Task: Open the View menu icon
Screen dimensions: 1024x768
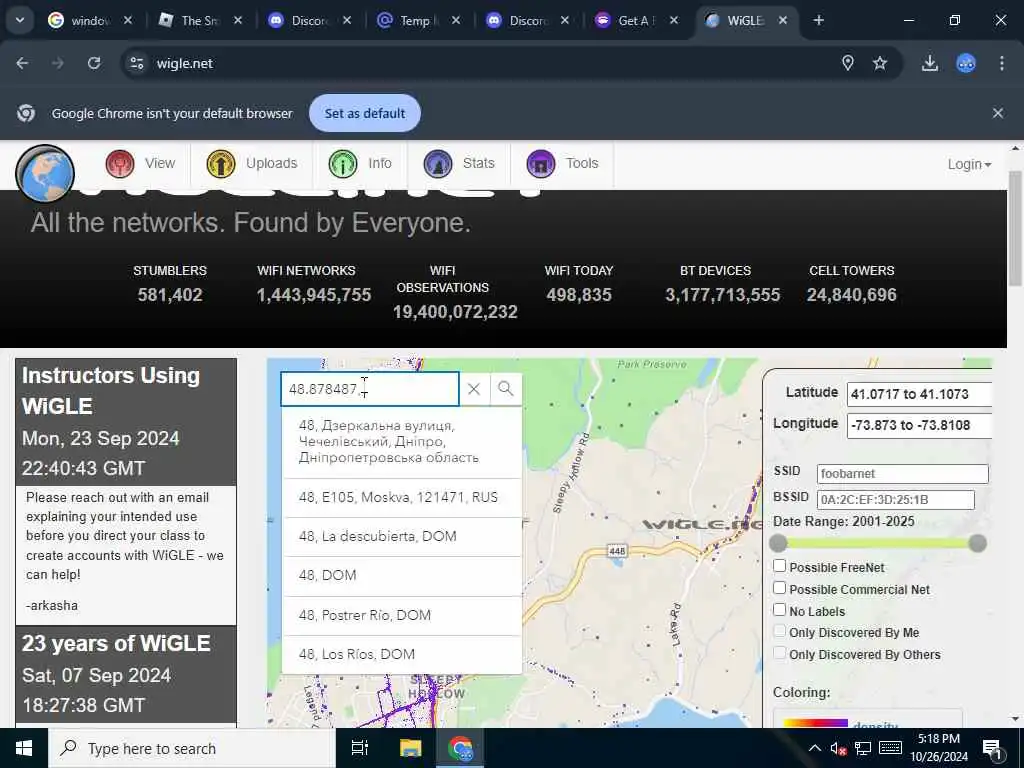Action: (x=120, y=163)
